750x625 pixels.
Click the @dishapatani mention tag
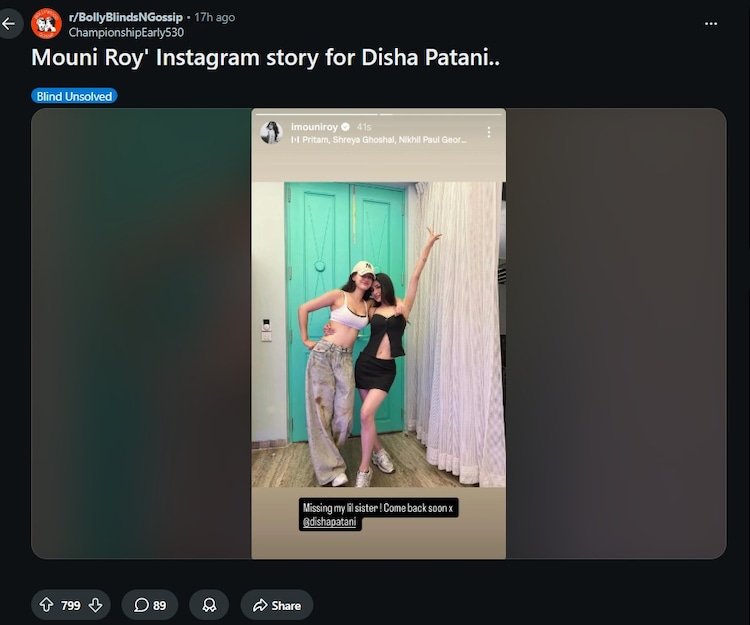(330, 522)
